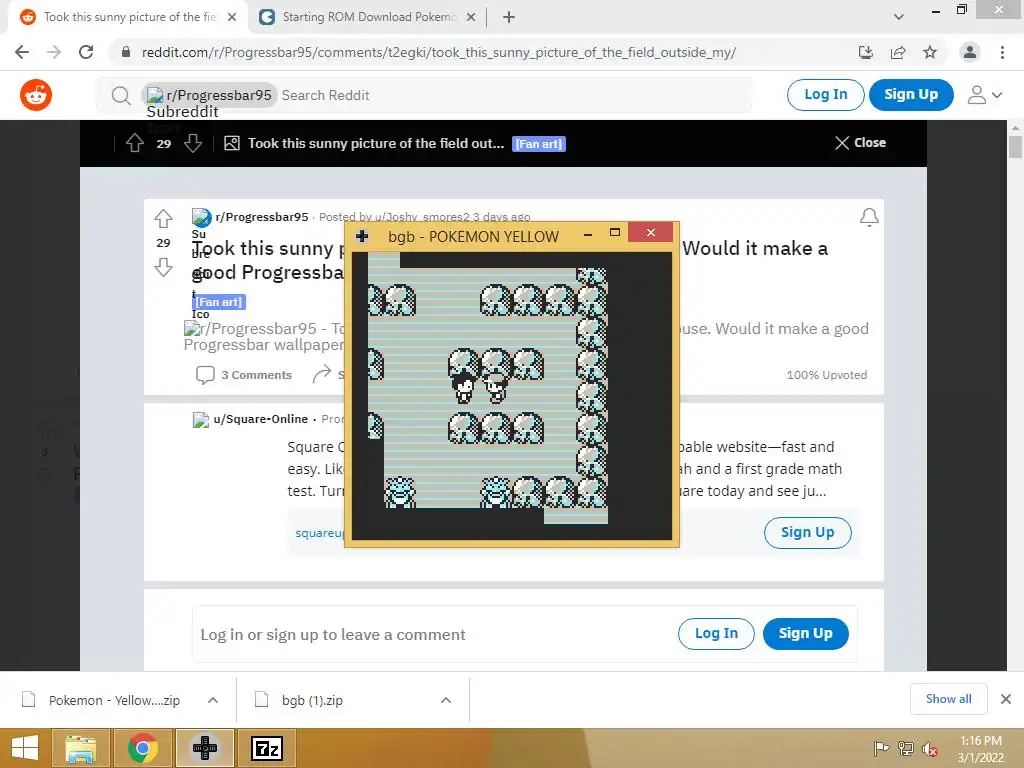Open the taskbar clock and date

[980, 749]
